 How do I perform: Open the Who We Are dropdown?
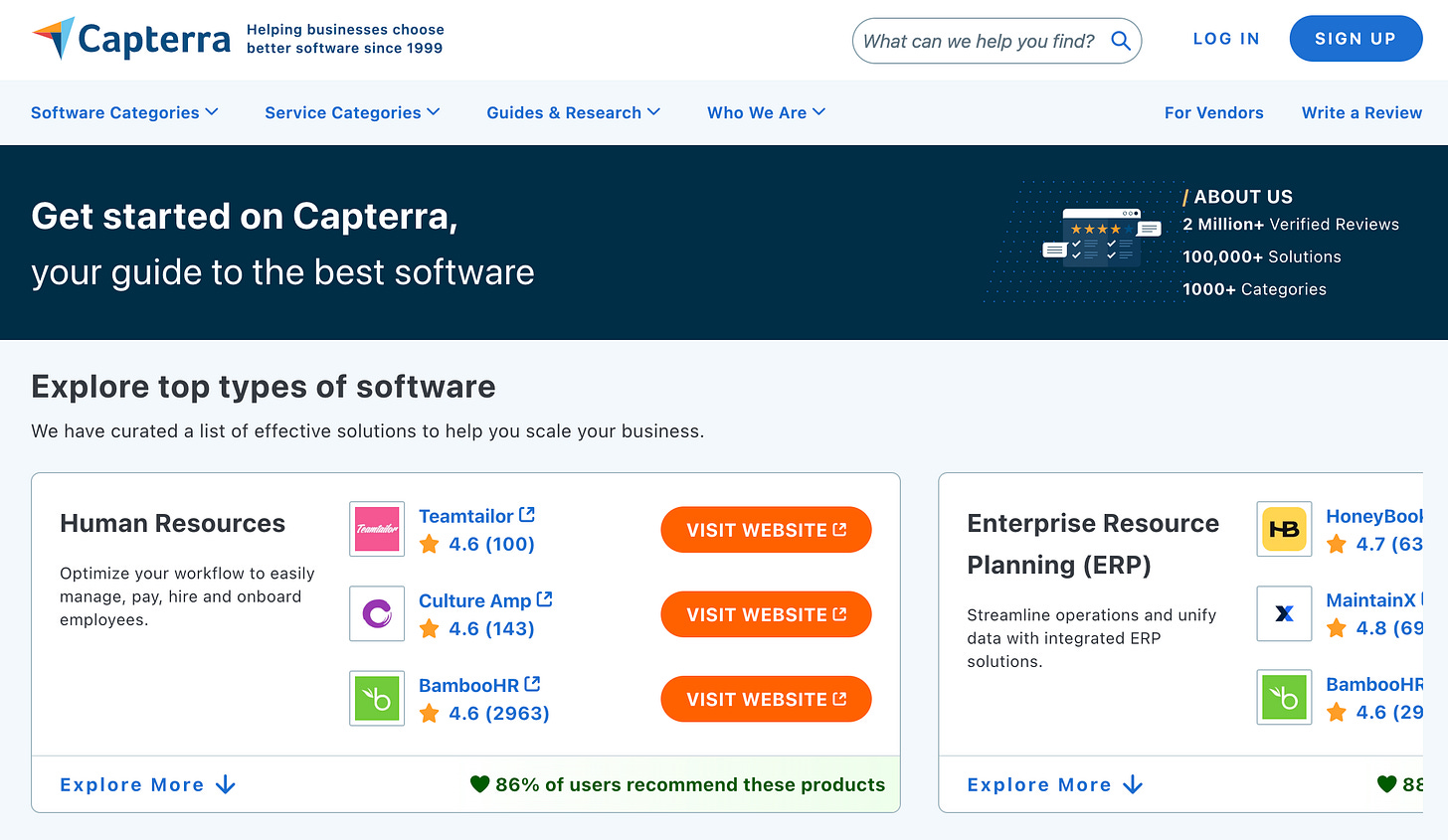coord(766,112)
